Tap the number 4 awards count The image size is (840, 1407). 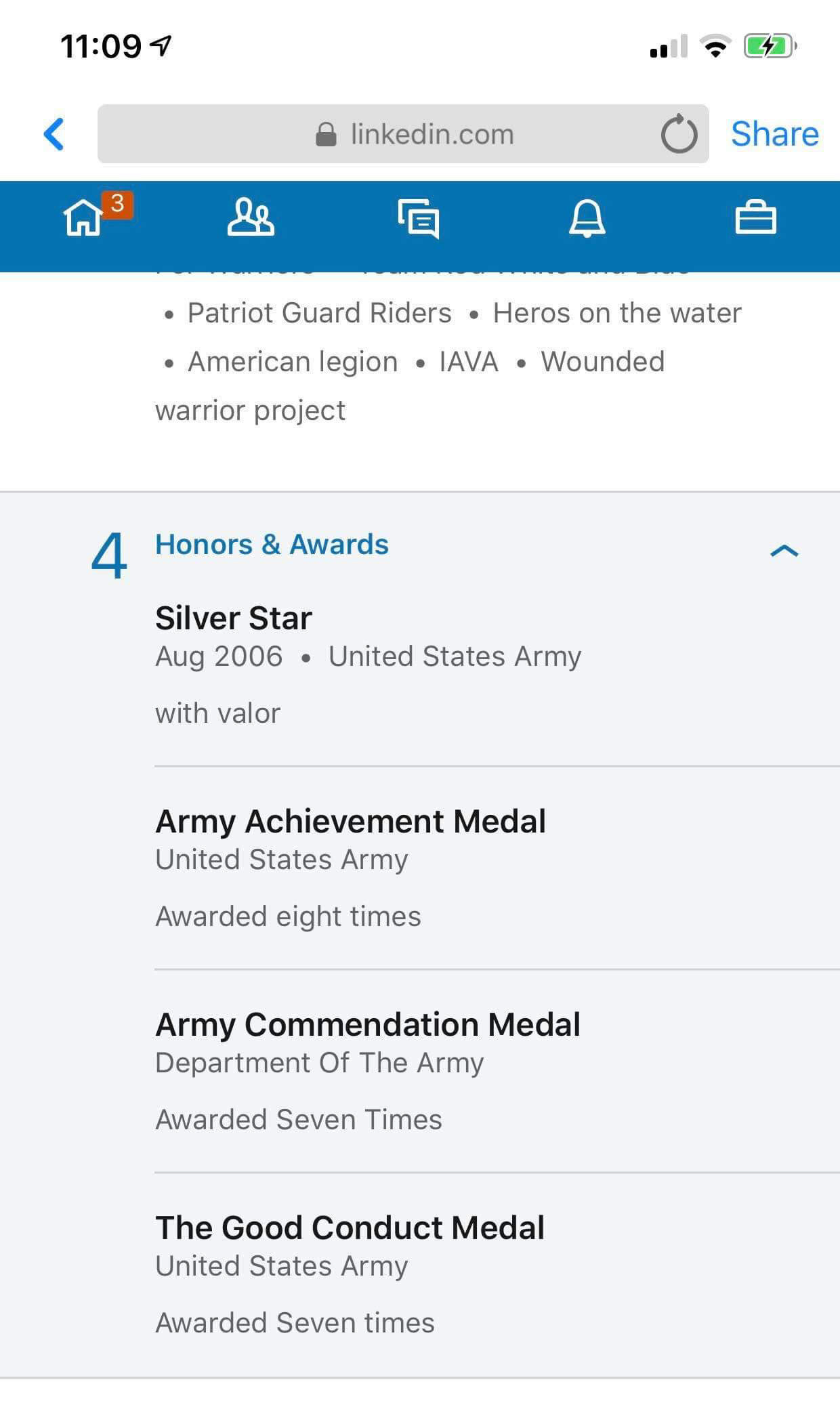109,555
